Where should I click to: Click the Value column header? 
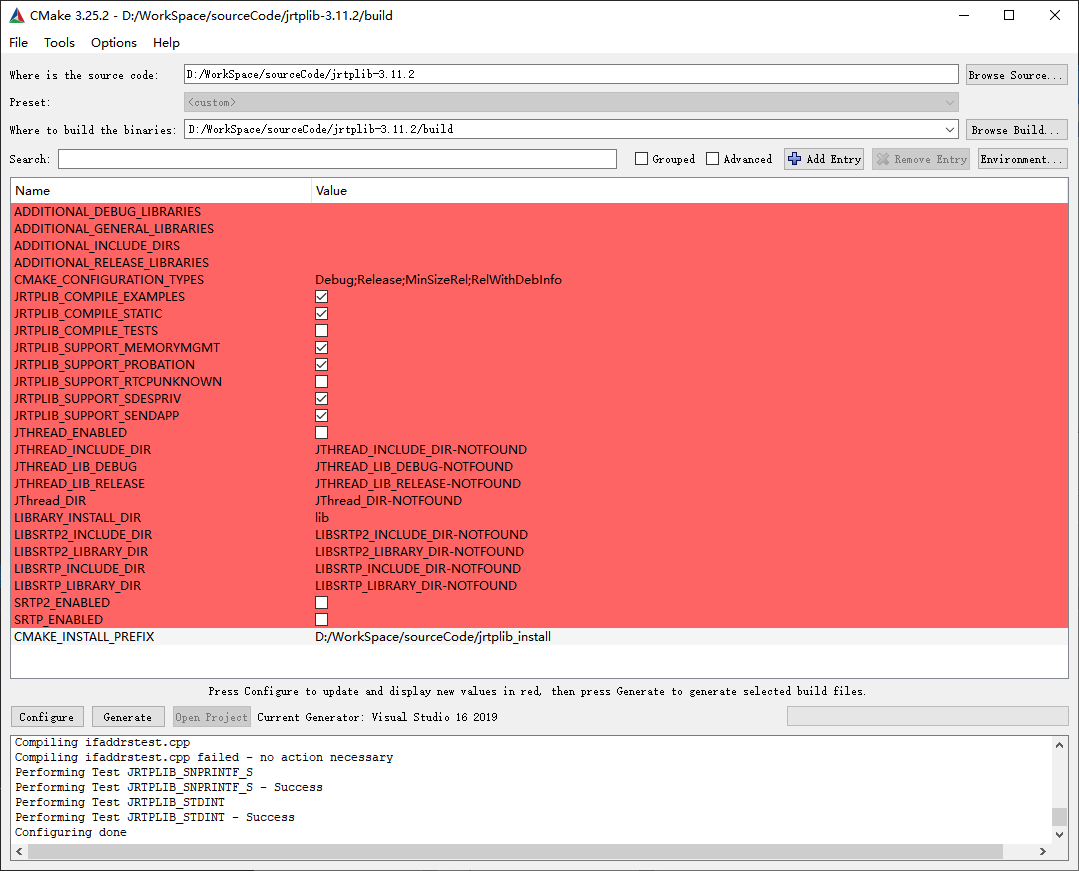[690, 191]
